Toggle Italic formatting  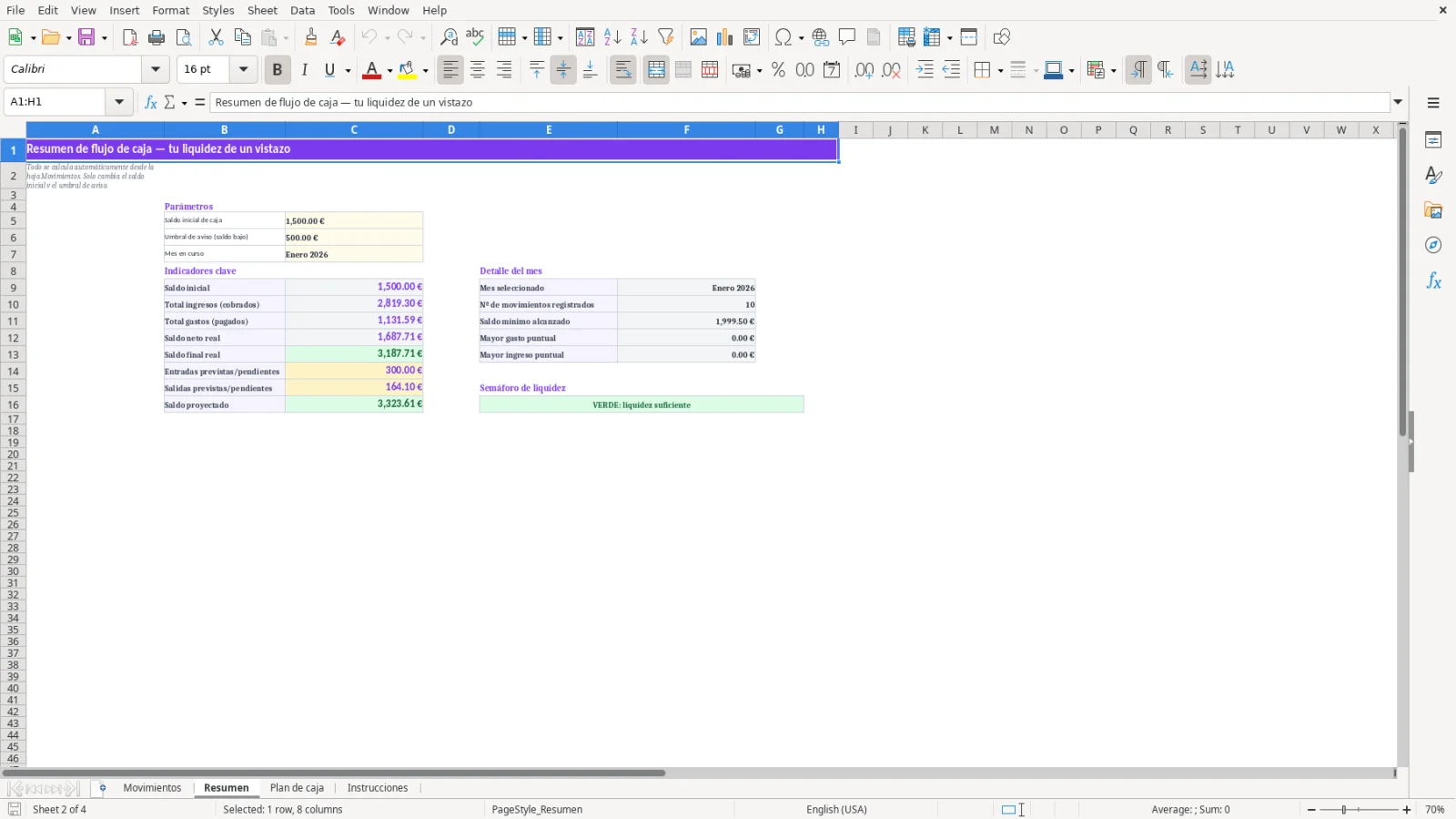tap(304, 70)
